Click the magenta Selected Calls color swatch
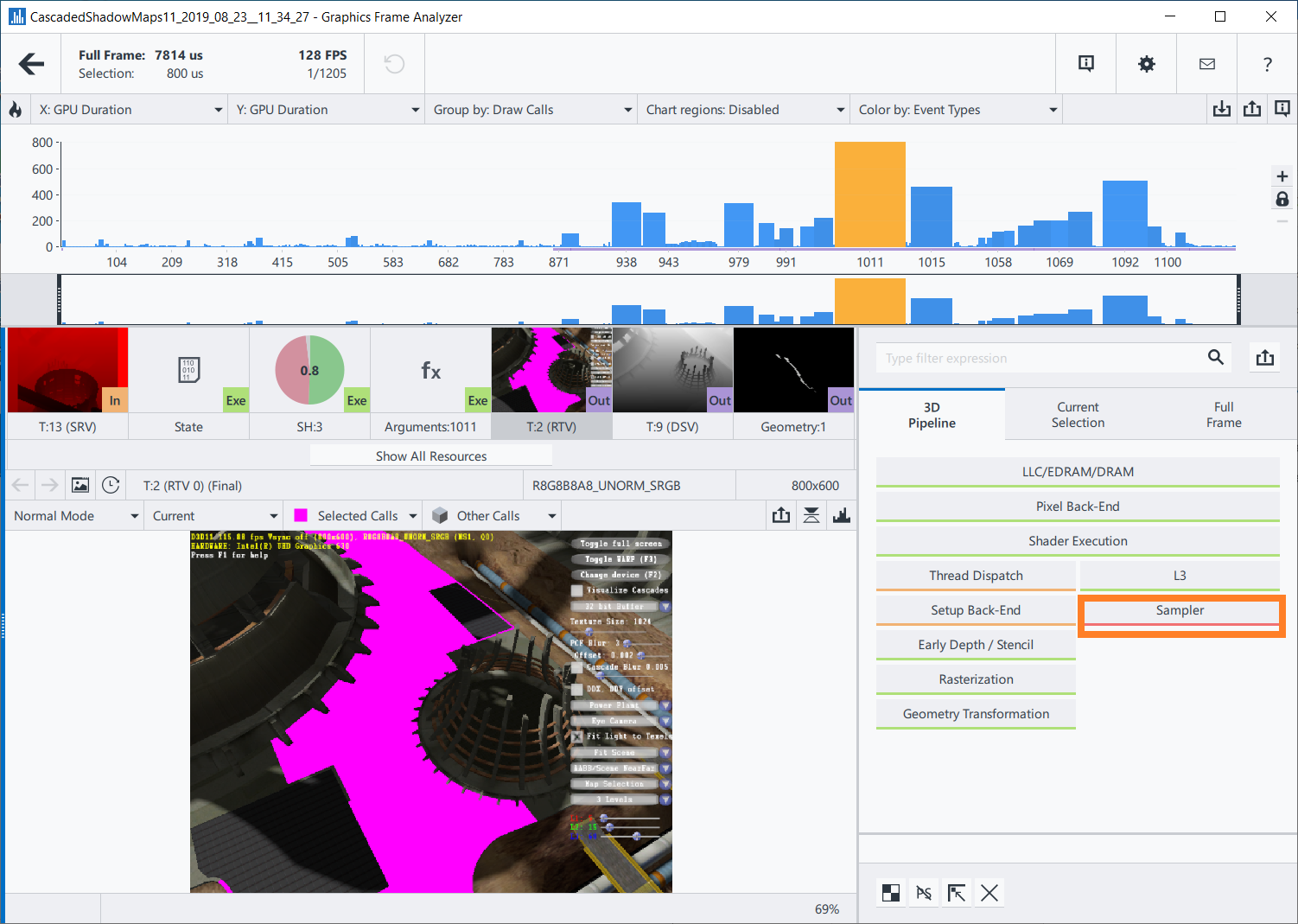 click(x=301, y=516)
